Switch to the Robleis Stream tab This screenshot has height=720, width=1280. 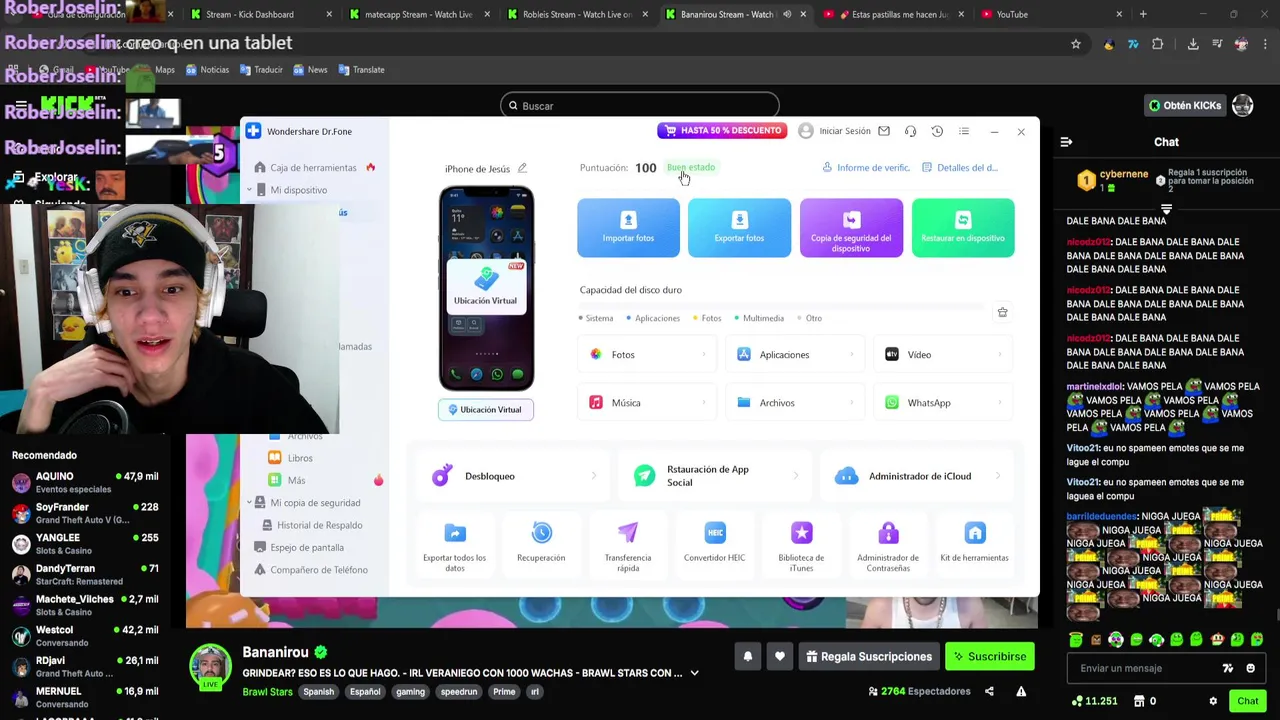point(576,15)
